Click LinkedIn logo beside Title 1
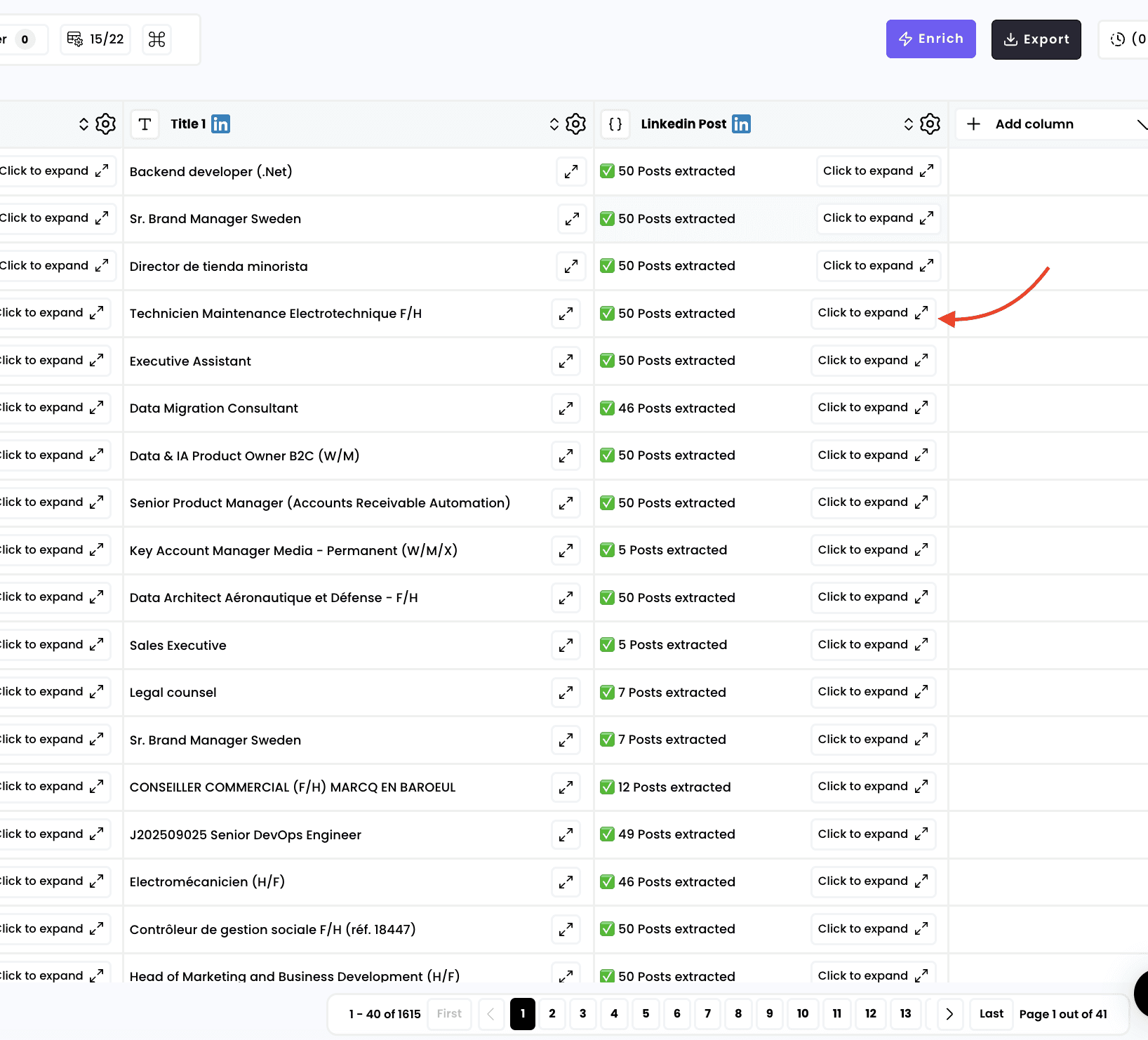 (x=220, y=124)
